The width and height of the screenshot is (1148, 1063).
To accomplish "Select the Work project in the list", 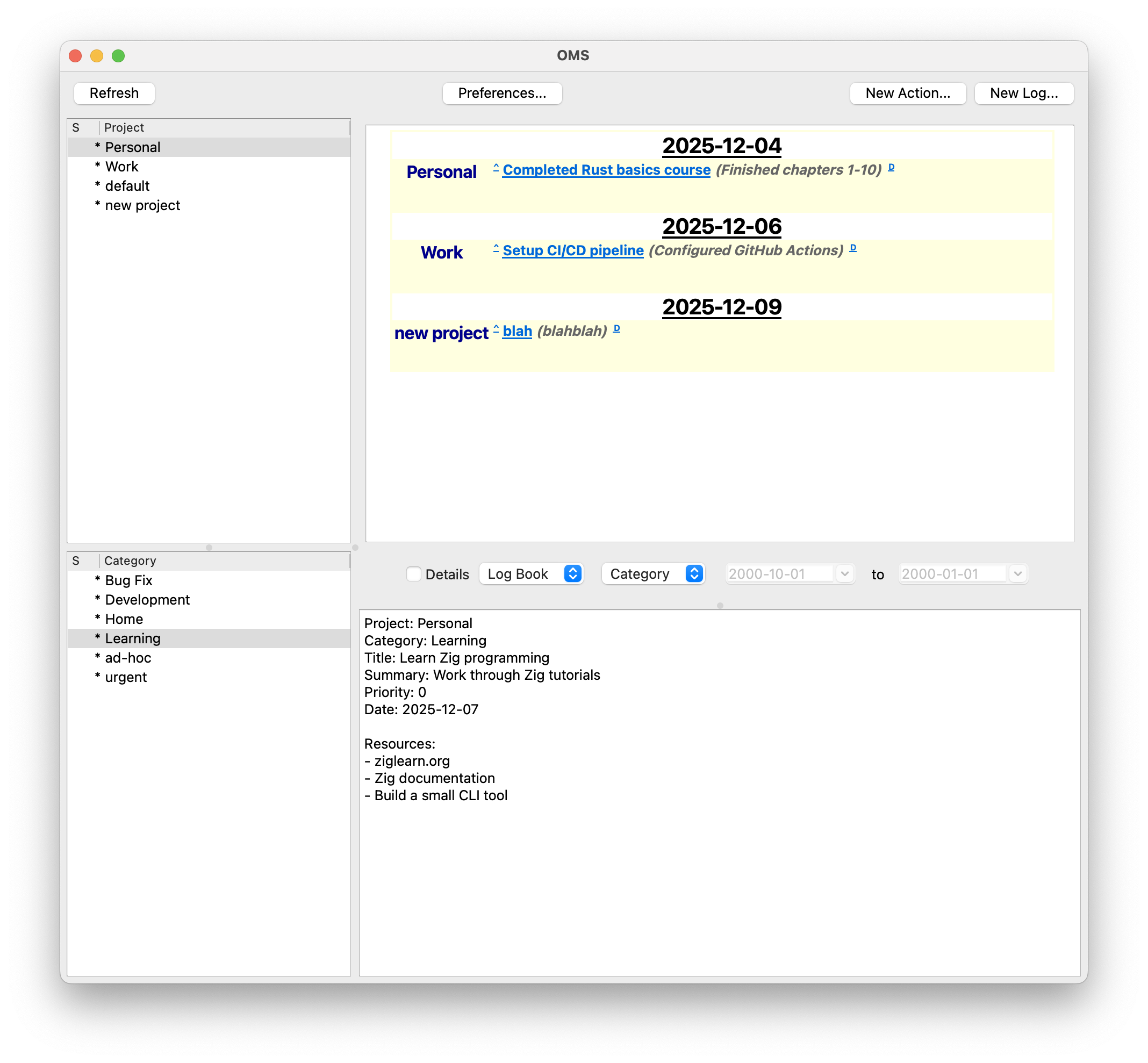I will 122,167.
